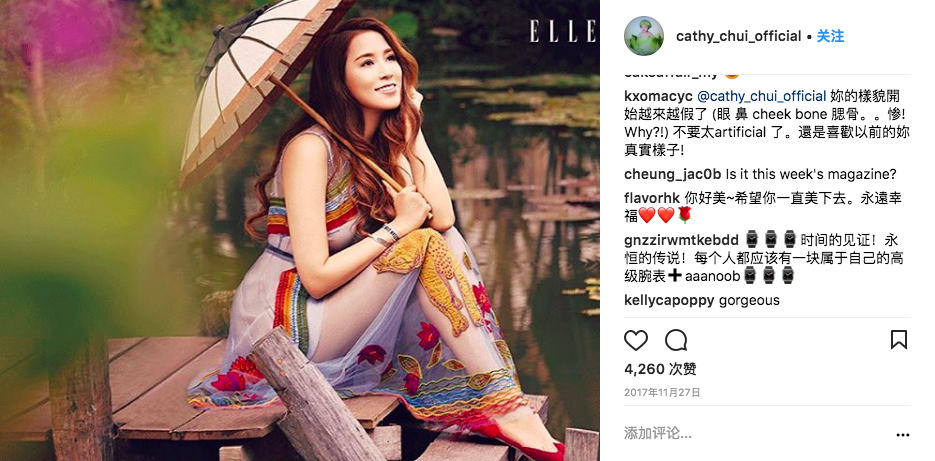Open the 2017年11月27日 post date link

tap(662, 392)
